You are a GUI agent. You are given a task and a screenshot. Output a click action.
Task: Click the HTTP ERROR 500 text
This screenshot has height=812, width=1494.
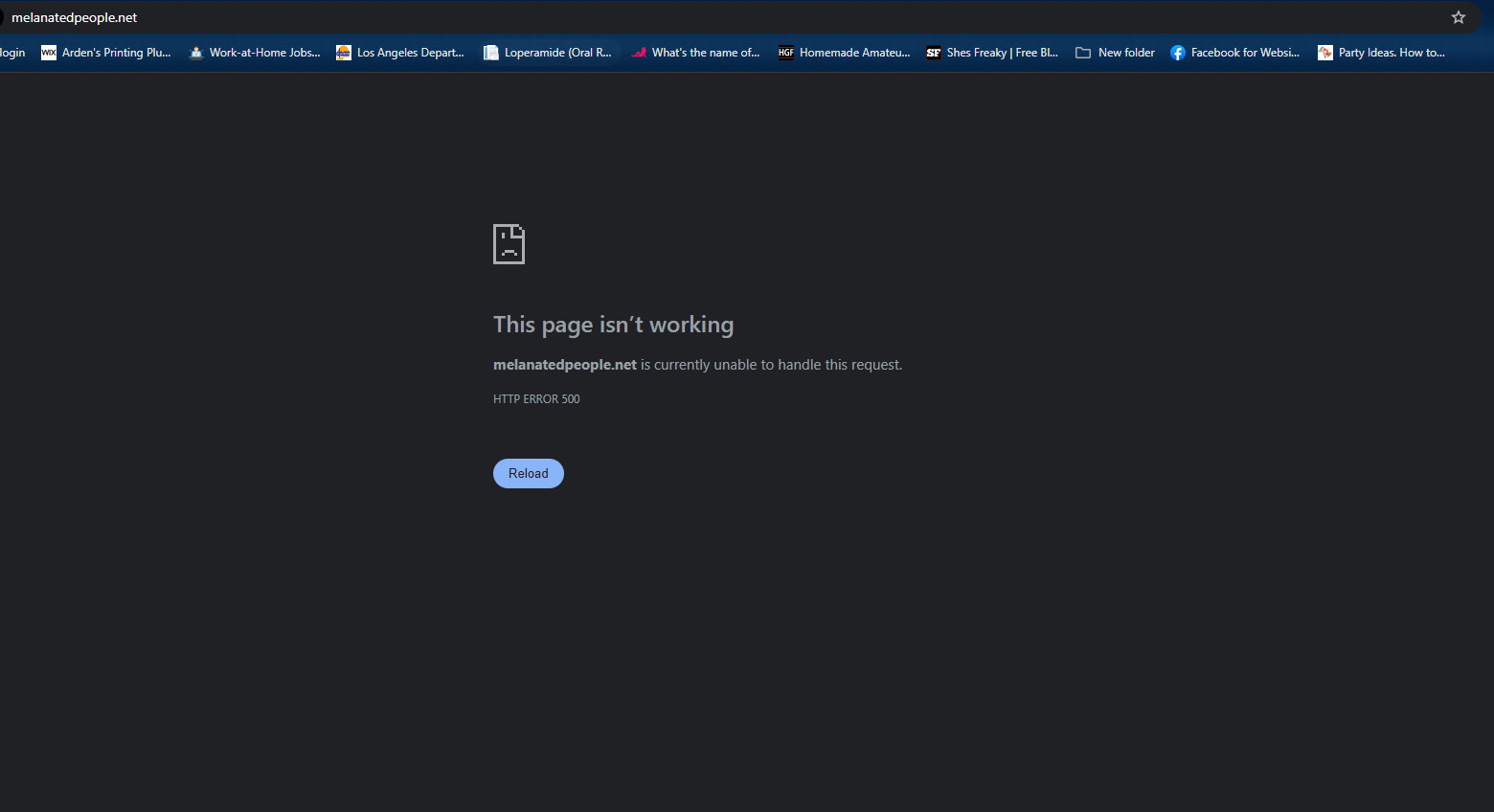(536, 399)
